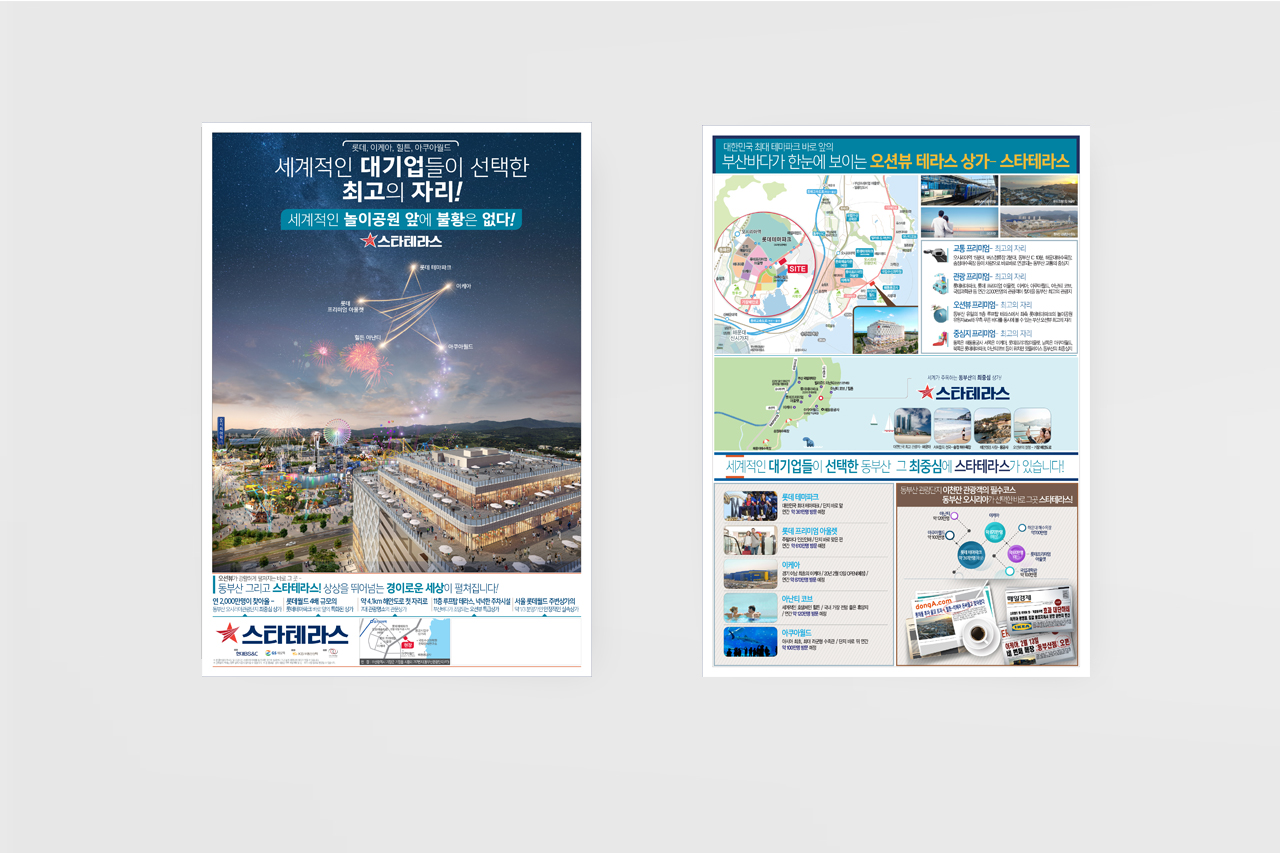Open the 롯데 테마파크 list thumbnail

pos(750,506)
